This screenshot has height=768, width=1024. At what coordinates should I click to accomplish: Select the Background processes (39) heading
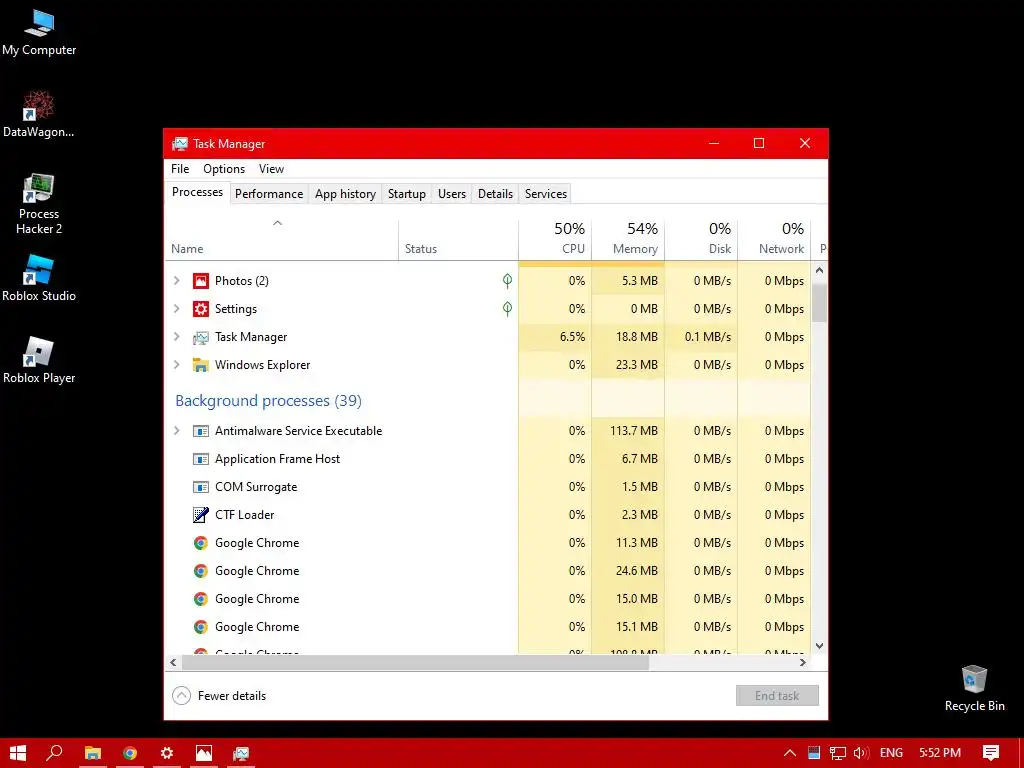268,400
